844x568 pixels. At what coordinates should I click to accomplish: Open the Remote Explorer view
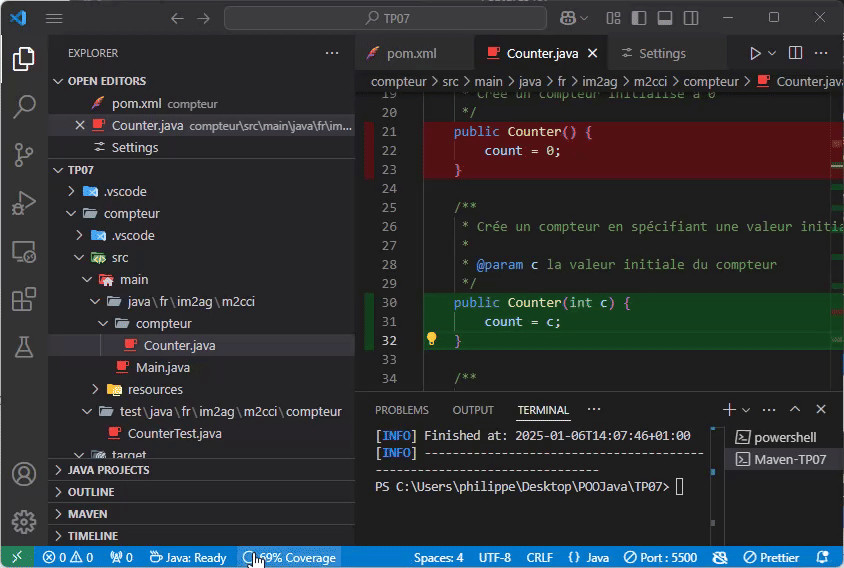24,251
